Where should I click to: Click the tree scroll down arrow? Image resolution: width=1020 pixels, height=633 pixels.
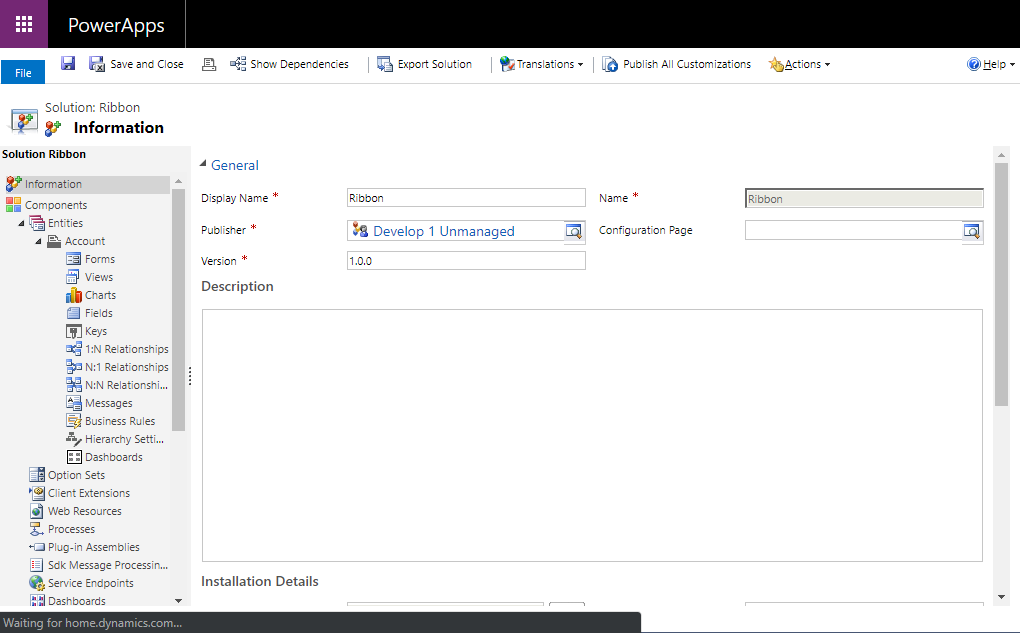pyautogui.click(x=178, y=600)
